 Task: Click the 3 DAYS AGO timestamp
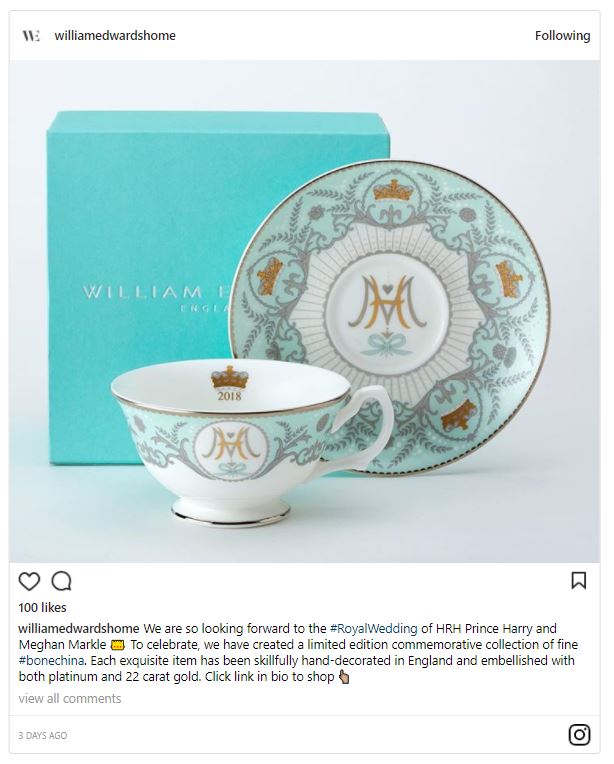pyautogui.click(x=43, y=735)
